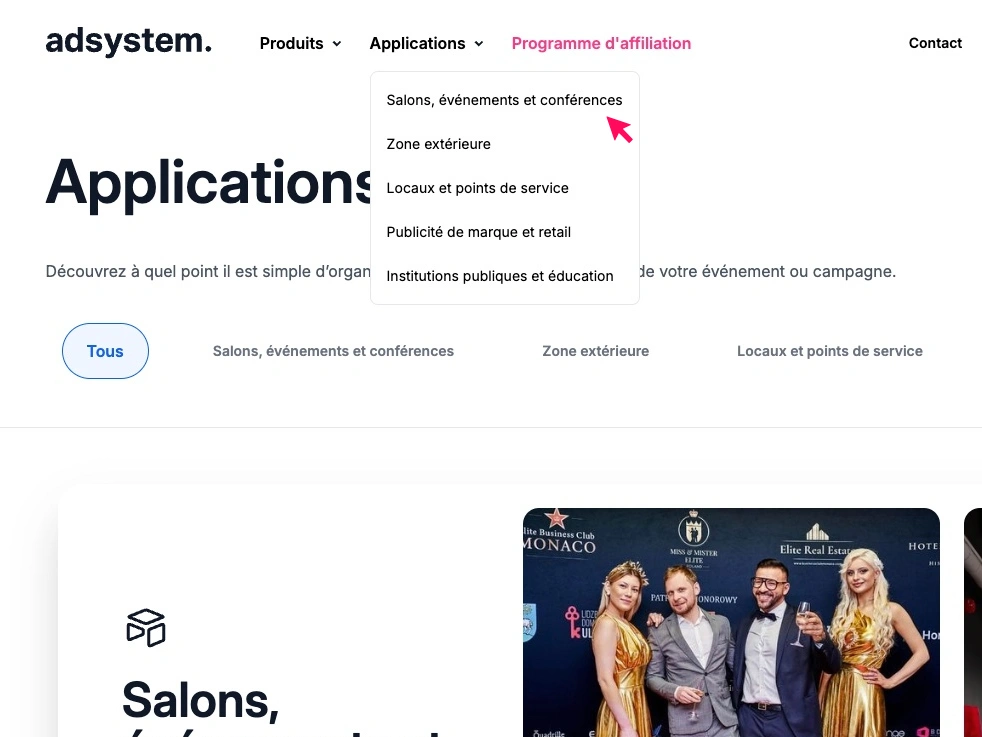Go to Programme d'affiliation

(601, 43)
